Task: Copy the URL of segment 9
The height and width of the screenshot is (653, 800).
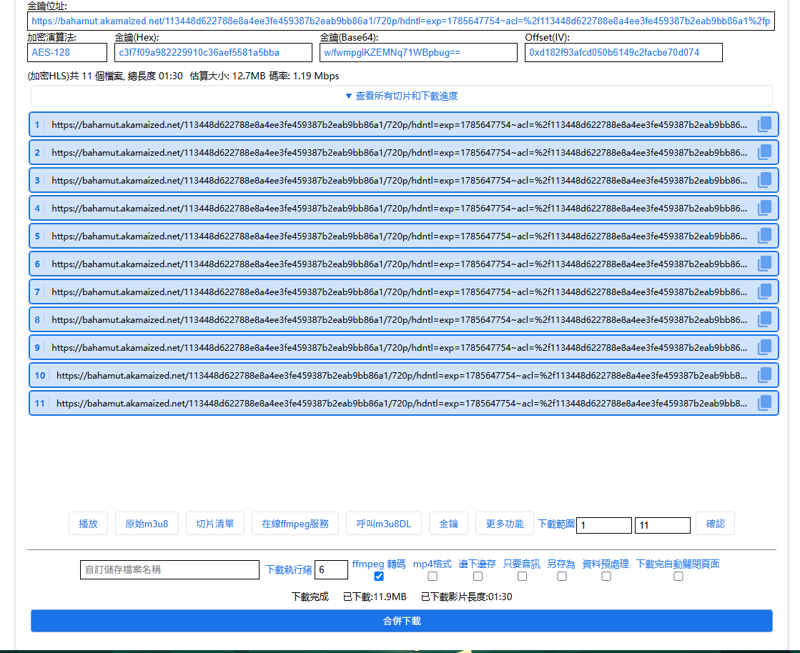Action: pos(764,347)
